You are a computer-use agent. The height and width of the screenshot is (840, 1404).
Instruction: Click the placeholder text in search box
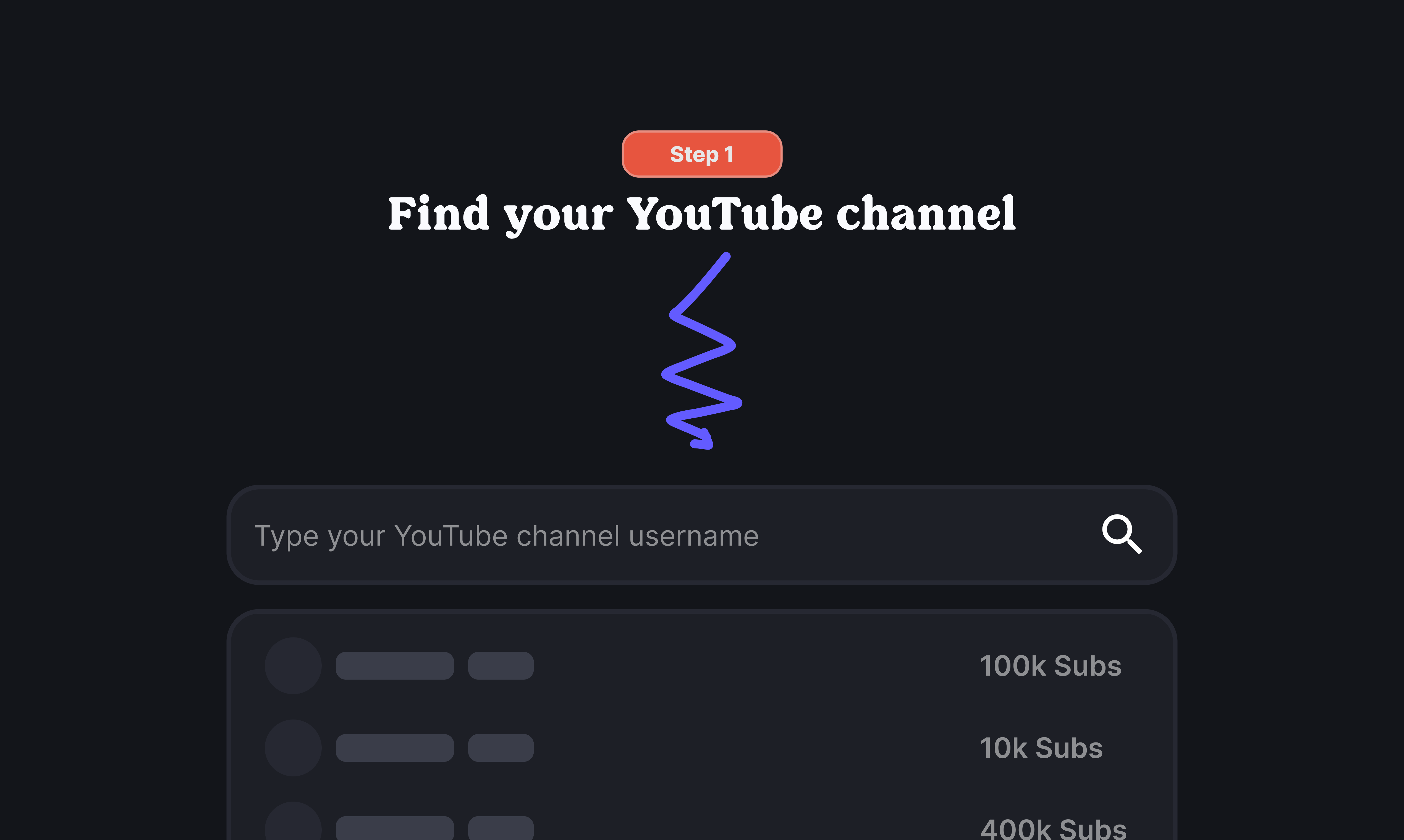[507, 536]
